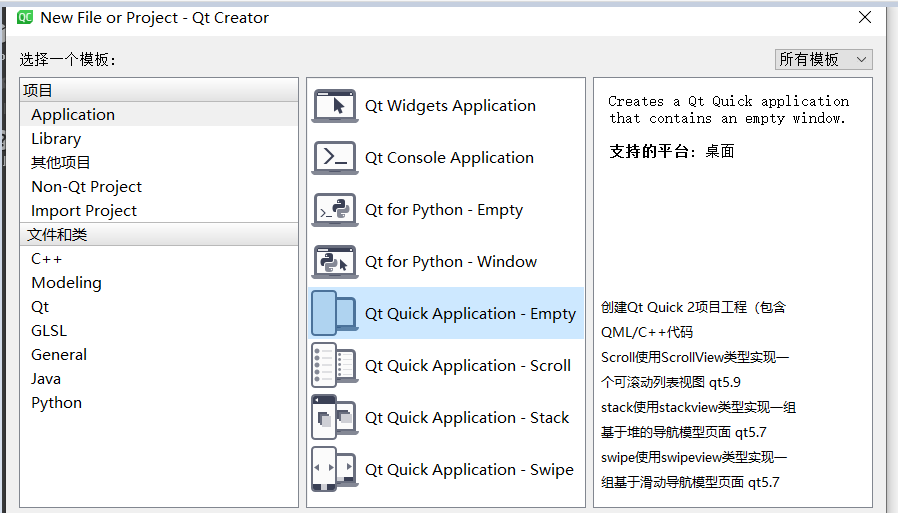
Task: Choose the Qt Console Application label
Action: (449, 157)
